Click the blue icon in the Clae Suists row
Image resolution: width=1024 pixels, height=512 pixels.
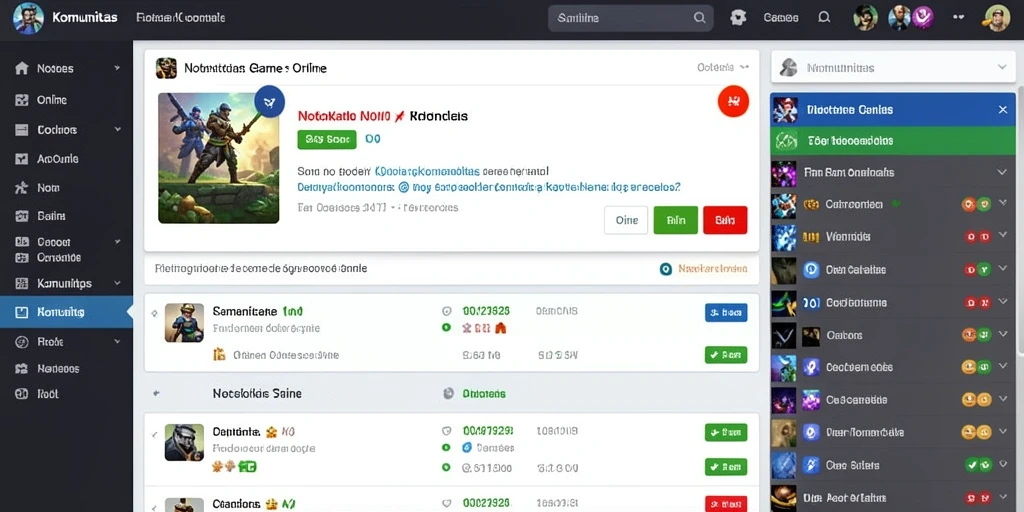point(811,465)
